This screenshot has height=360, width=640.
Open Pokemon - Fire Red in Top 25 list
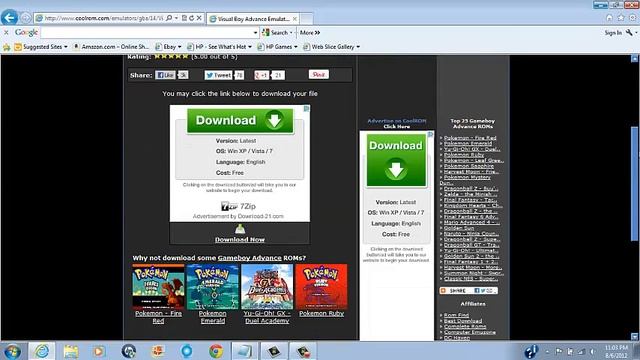click(x=470, y=138)
